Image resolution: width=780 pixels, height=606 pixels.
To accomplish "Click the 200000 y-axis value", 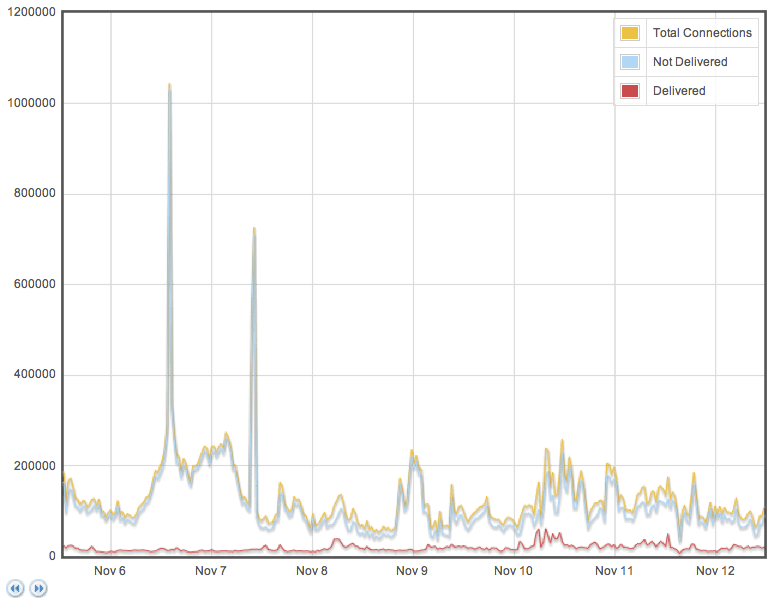I will (x=35, y=466).
